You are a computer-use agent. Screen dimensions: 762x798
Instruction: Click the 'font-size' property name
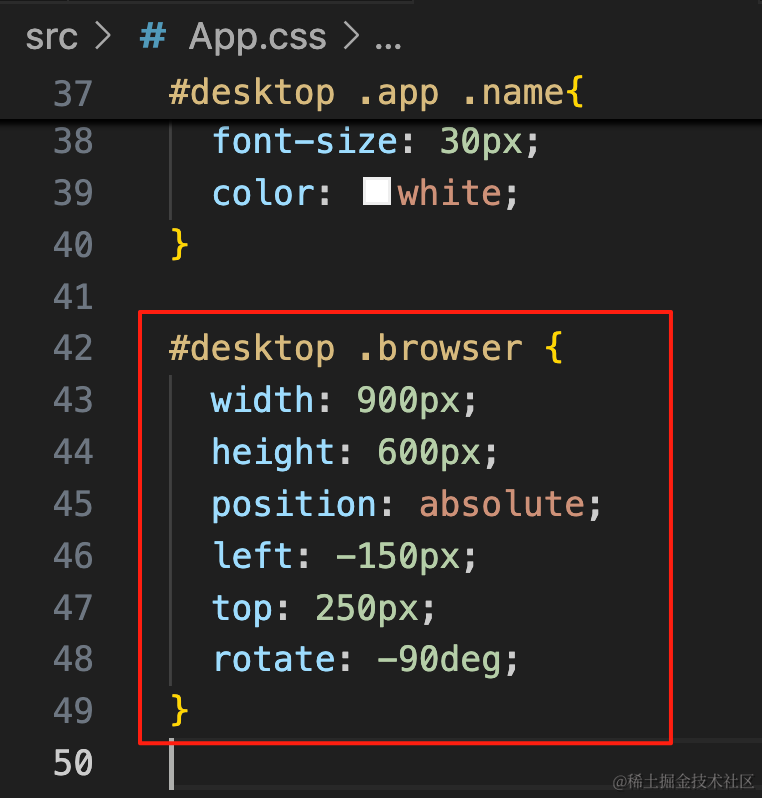(x=305, y=141)
